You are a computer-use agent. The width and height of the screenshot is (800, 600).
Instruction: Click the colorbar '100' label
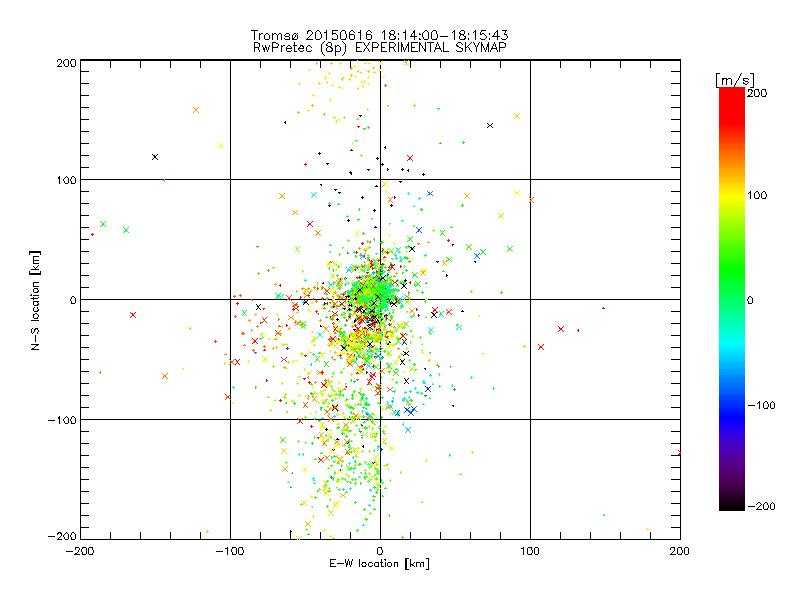click(757, 195)
